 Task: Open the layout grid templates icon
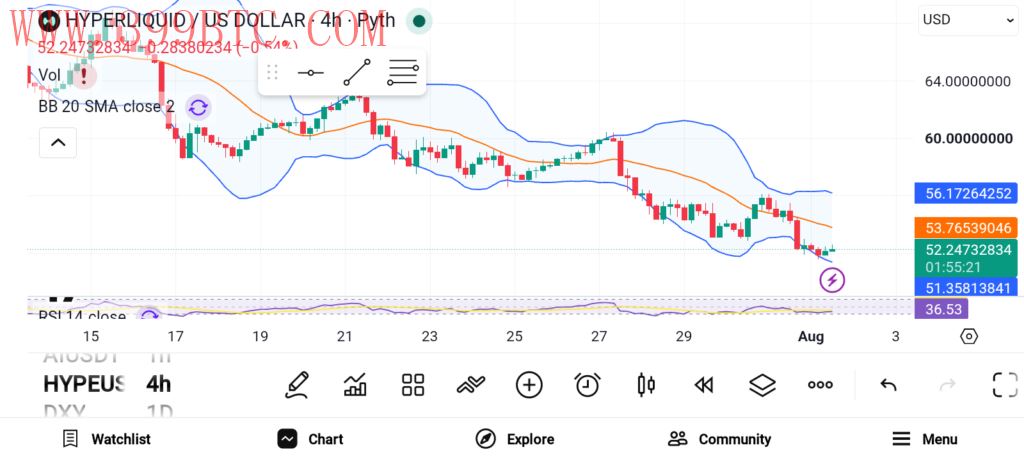coord(413,385)
